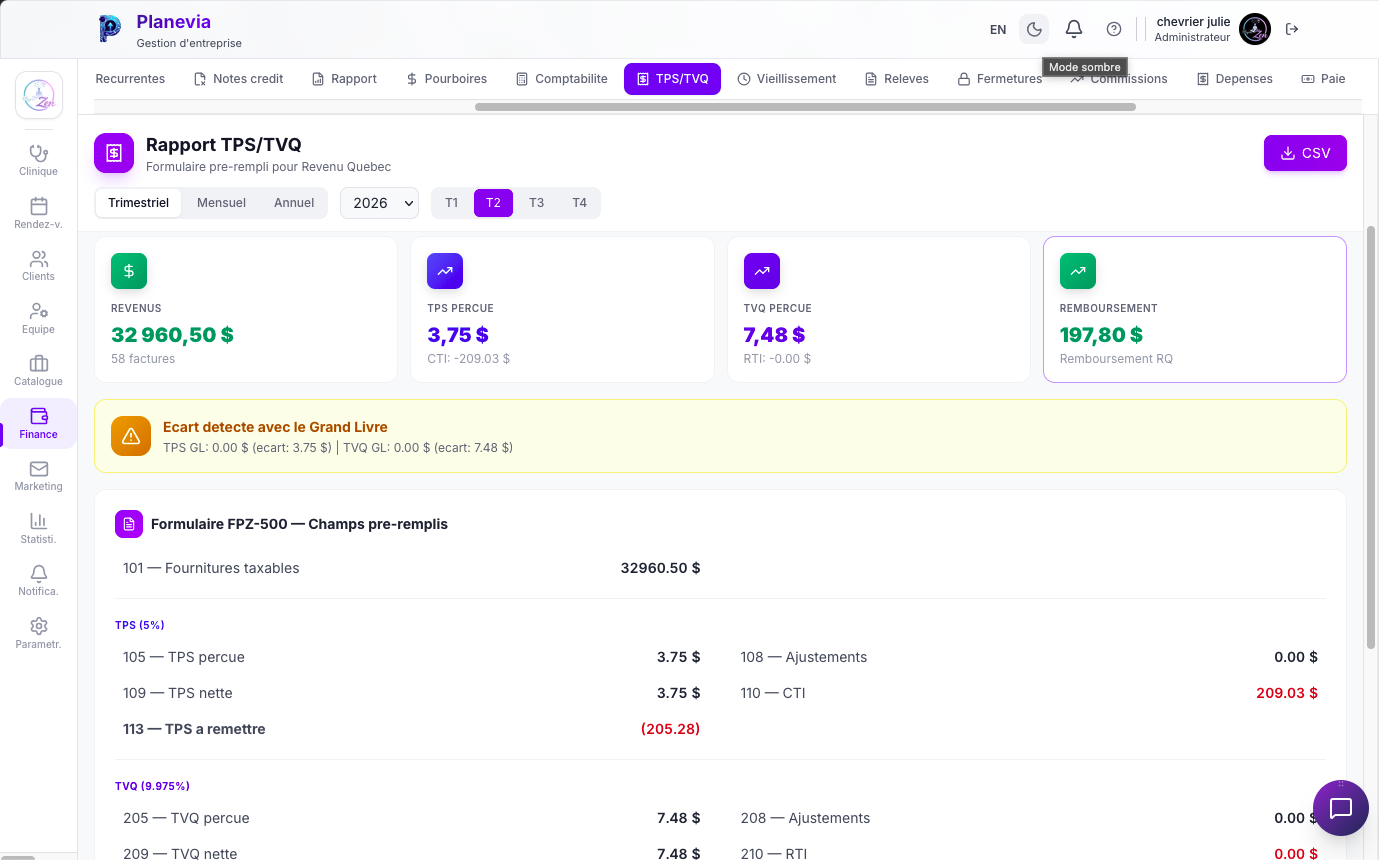Open the Pourboires tab

pyautogui.click(x=446, y=79)
